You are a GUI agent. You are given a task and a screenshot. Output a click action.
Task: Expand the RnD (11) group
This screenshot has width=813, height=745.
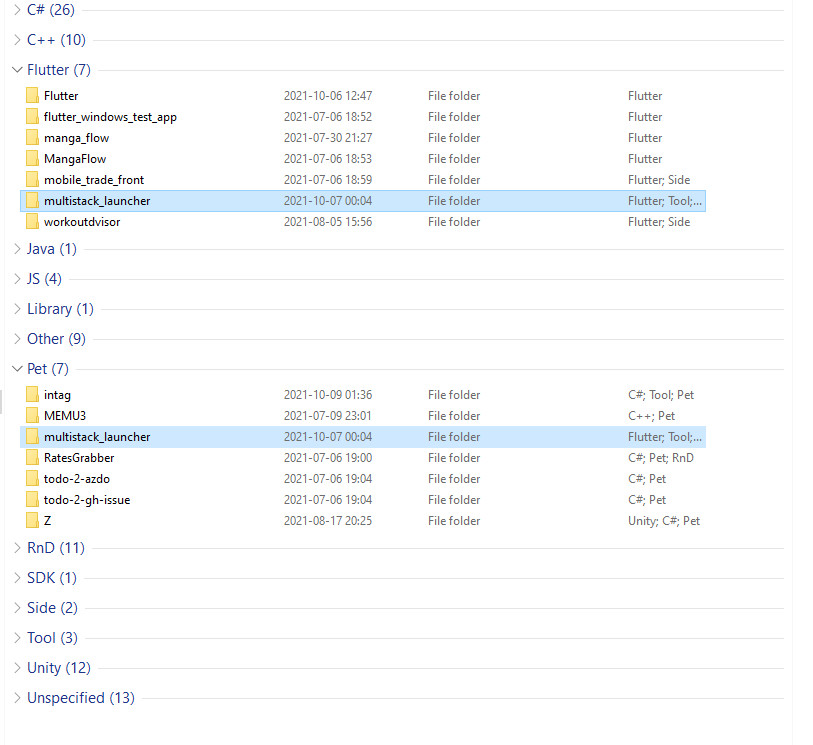tap(17, 548)
